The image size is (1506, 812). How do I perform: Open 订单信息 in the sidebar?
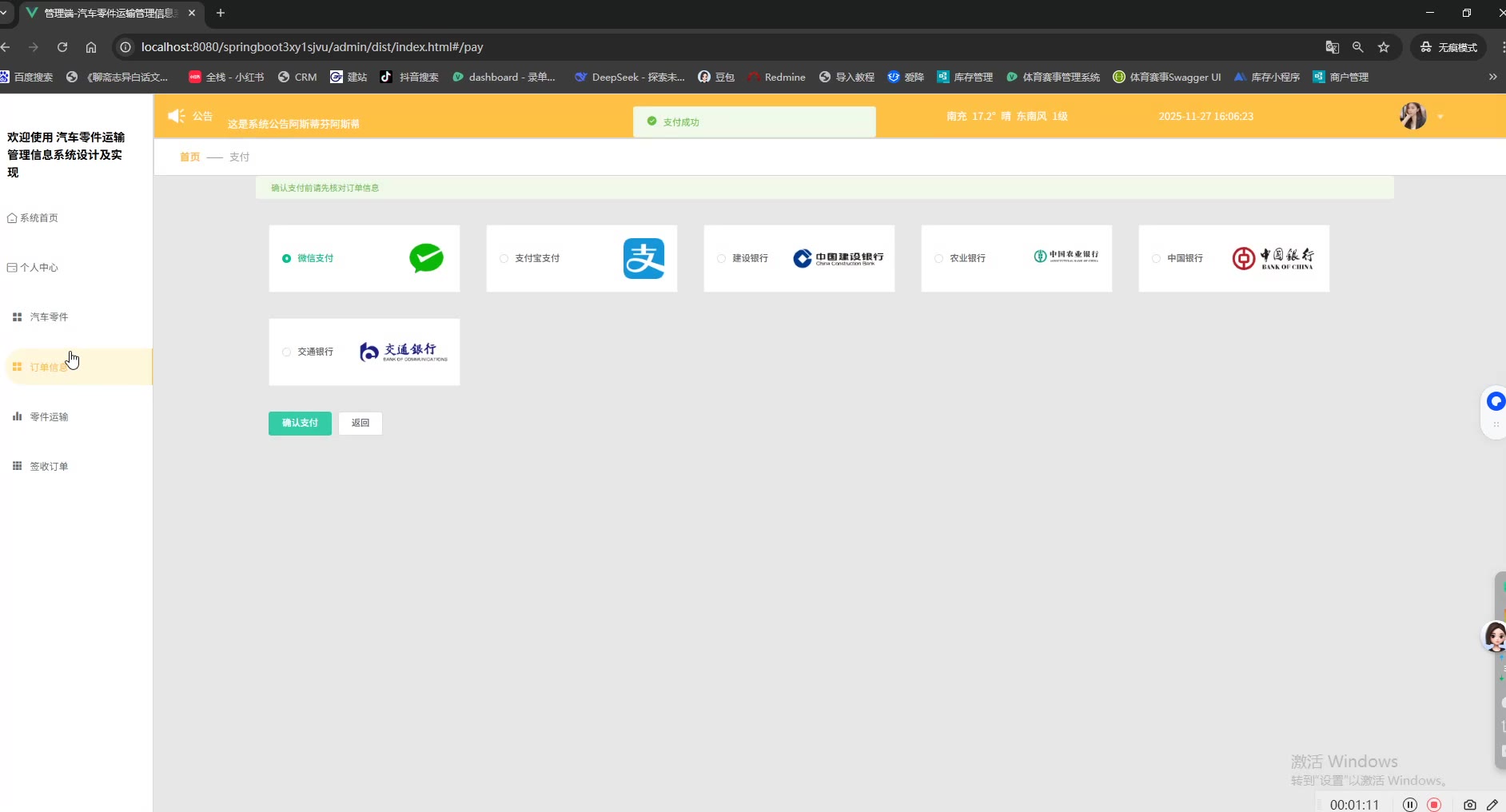point(78,367)
